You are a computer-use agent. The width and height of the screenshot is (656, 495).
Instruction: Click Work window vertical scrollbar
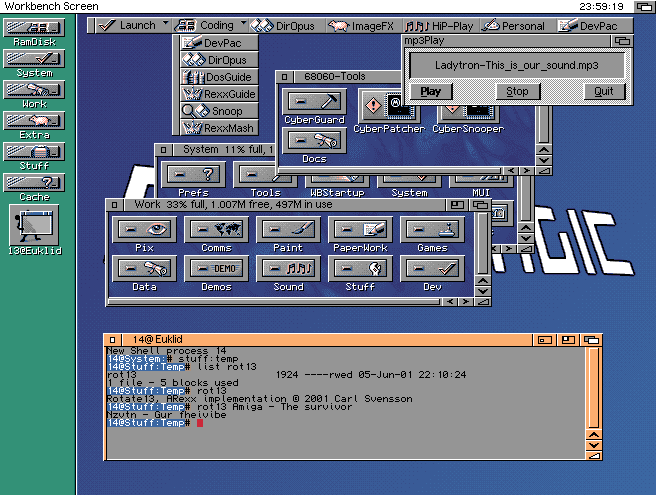pyautogui.click(x=483, y=243)
